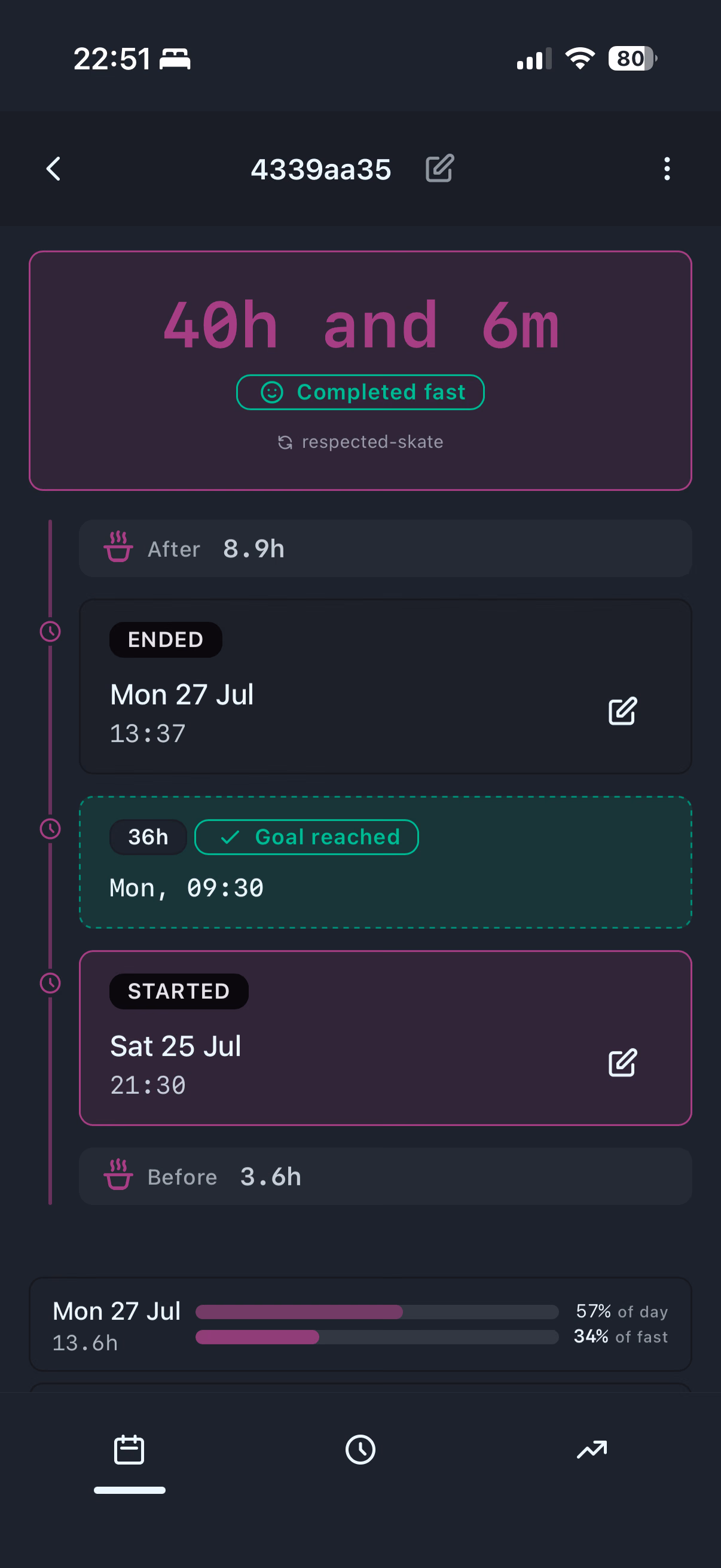Tap the Before 3.6h meal row
The image size is (721, 1568).
coord(385,1177)
